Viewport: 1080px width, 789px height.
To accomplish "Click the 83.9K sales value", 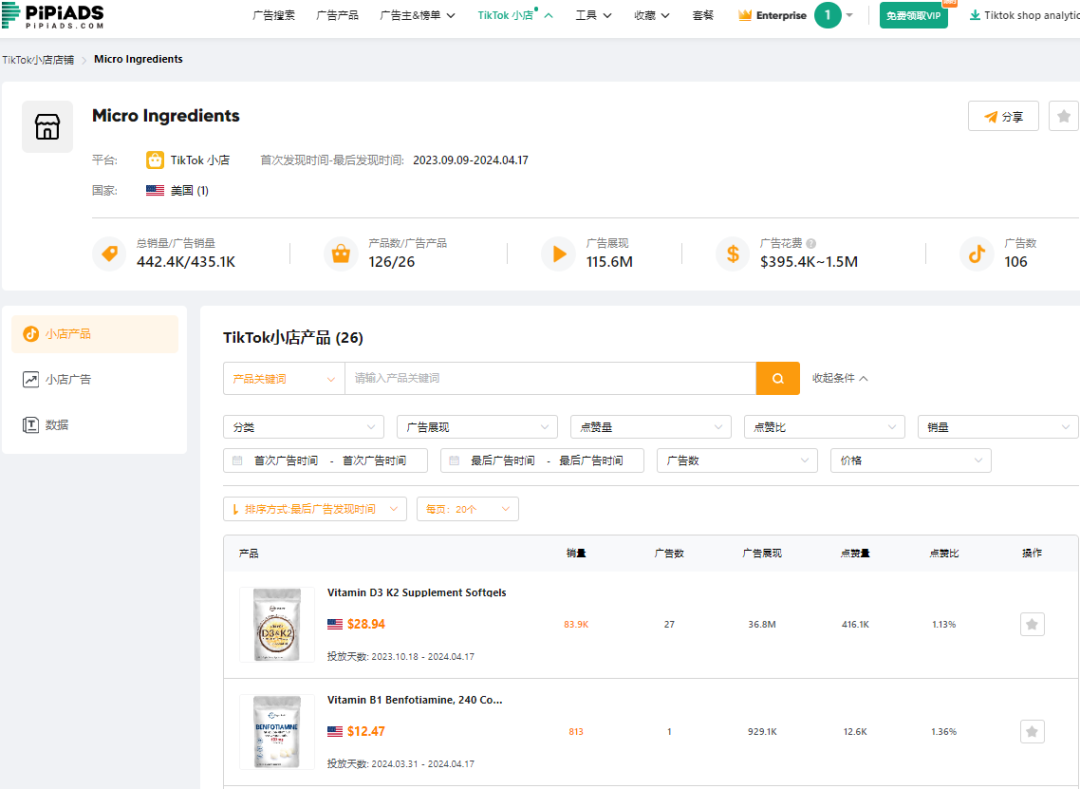I will (576, 624).
